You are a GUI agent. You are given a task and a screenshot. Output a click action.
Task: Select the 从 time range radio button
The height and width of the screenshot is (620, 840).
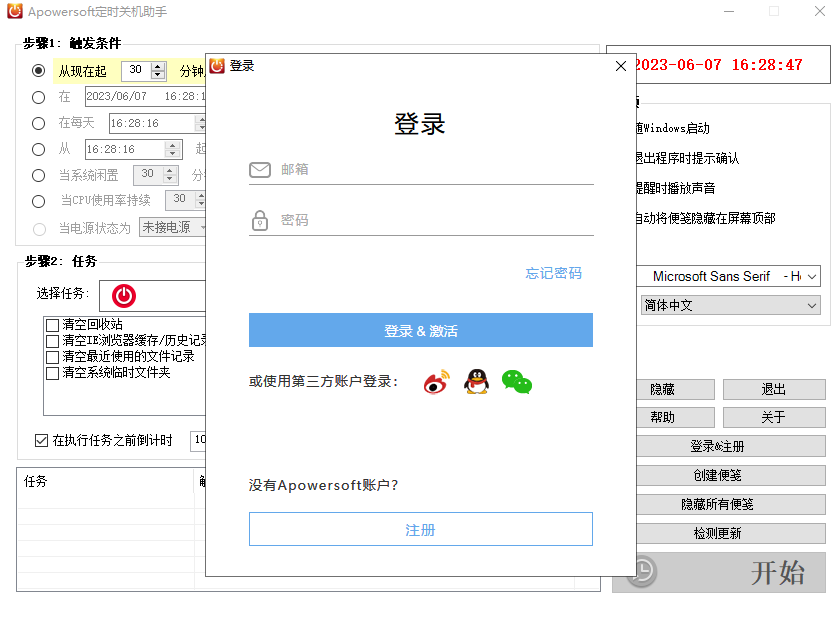38,149
